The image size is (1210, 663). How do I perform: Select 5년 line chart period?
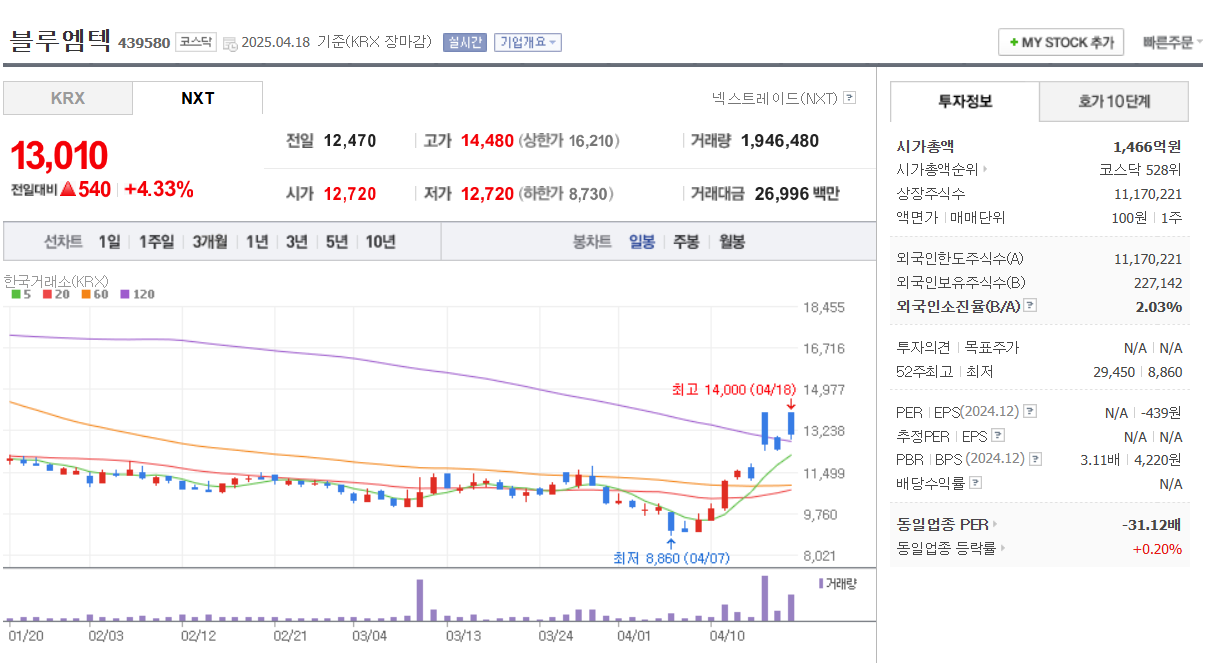tap(337, 242)
